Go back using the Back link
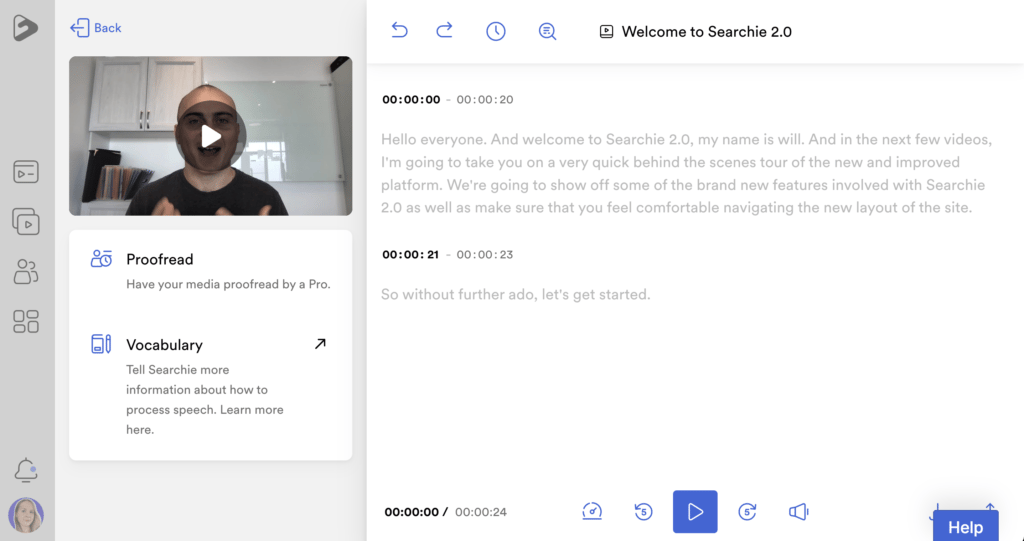The image size is (1024, 541). pyautogui.click(x=95, y=28)
